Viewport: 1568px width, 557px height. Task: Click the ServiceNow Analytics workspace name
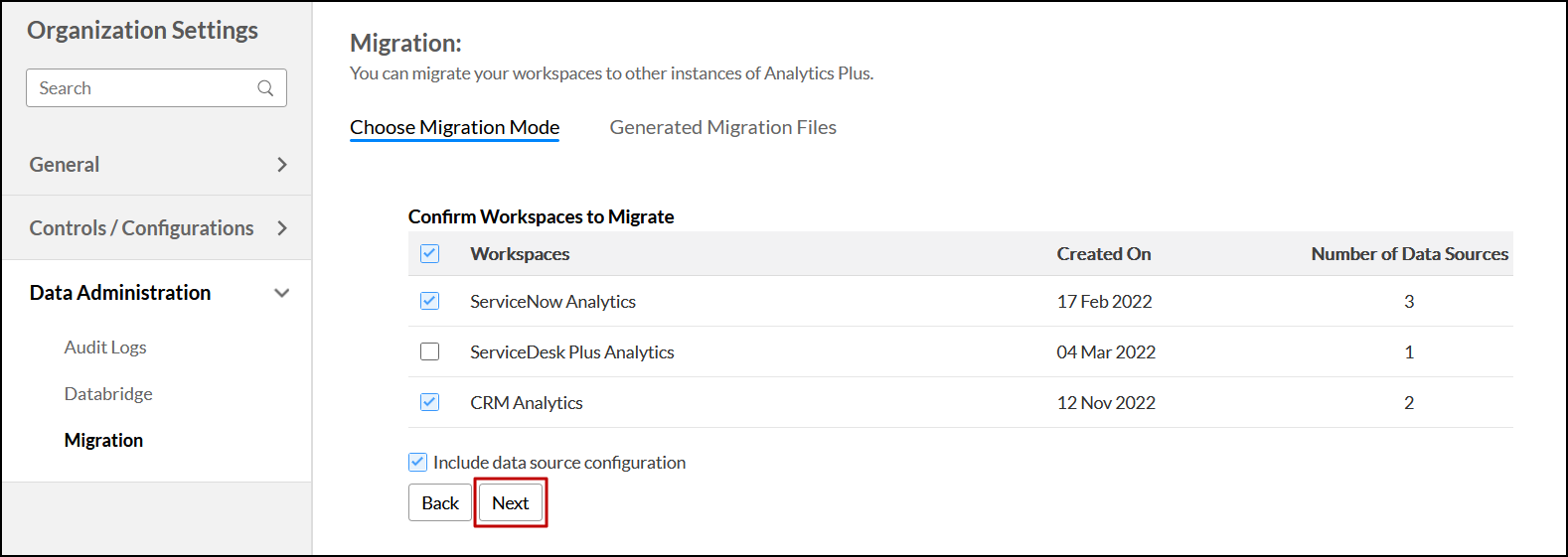(x=552, y=302)
